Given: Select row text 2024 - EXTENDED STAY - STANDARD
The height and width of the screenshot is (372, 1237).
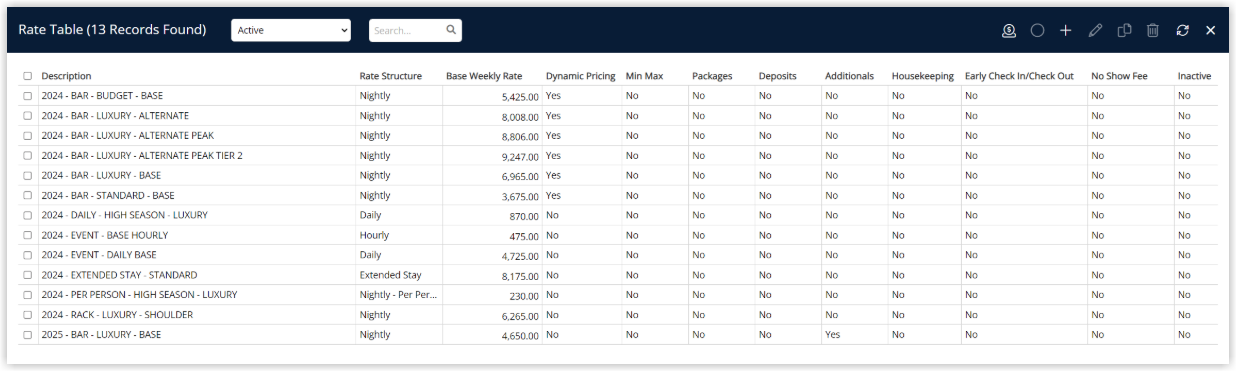Looking at the screenshot, I should 119,275.
